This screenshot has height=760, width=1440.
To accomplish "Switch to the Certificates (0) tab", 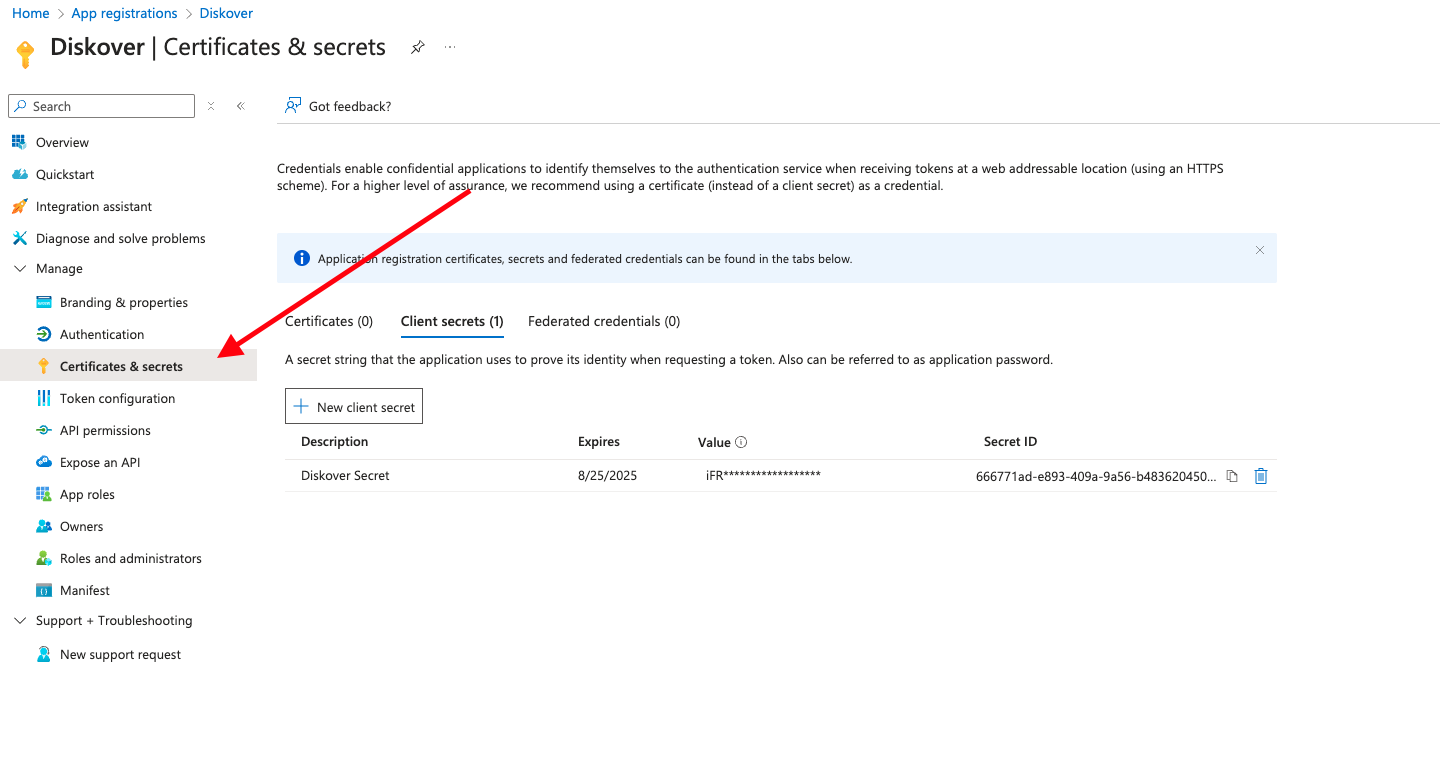I will coord(329,321).
